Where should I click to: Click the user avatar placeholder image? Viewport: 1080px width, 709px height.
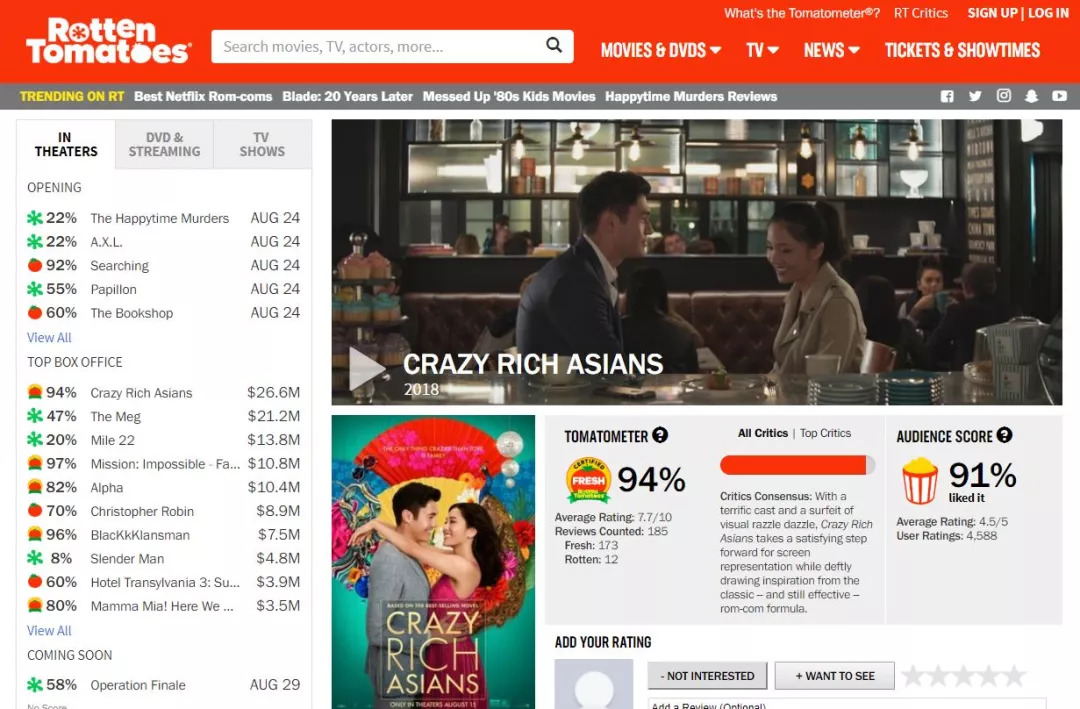coord(594,684)
